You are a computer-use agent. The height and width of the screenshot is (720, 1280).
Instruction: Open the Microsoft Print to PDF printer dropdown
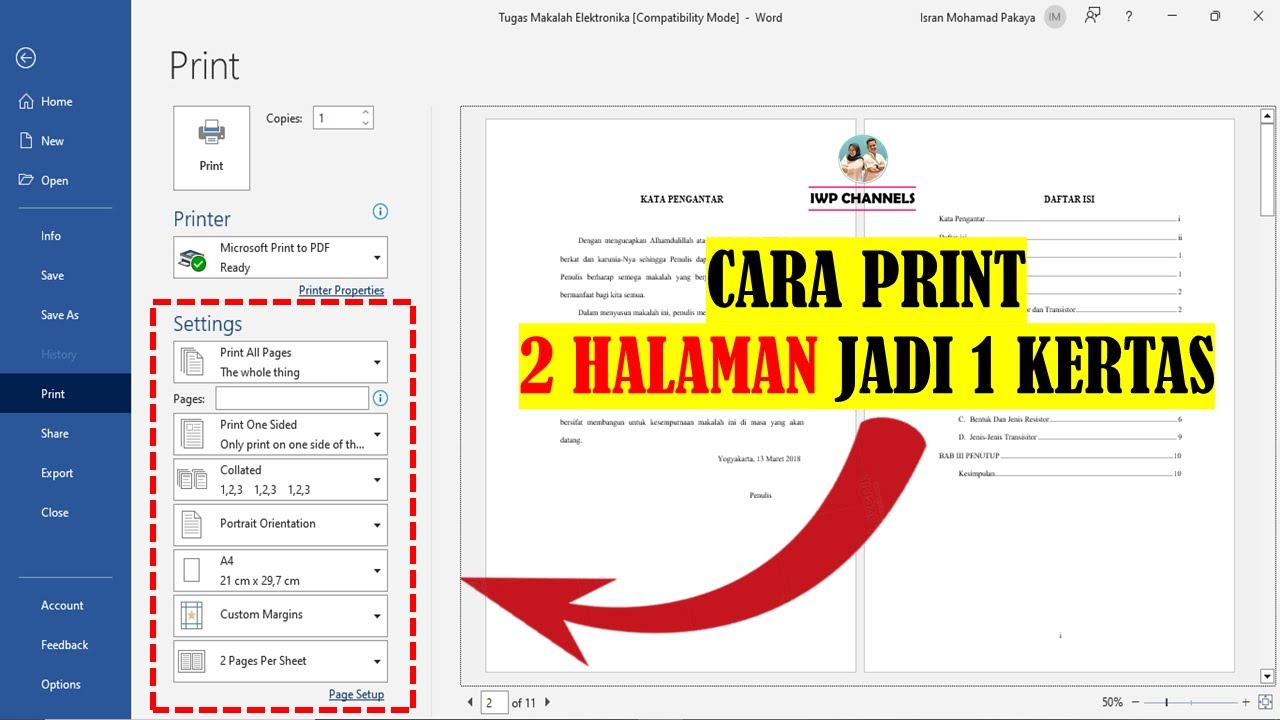click(x=280, y=257)
